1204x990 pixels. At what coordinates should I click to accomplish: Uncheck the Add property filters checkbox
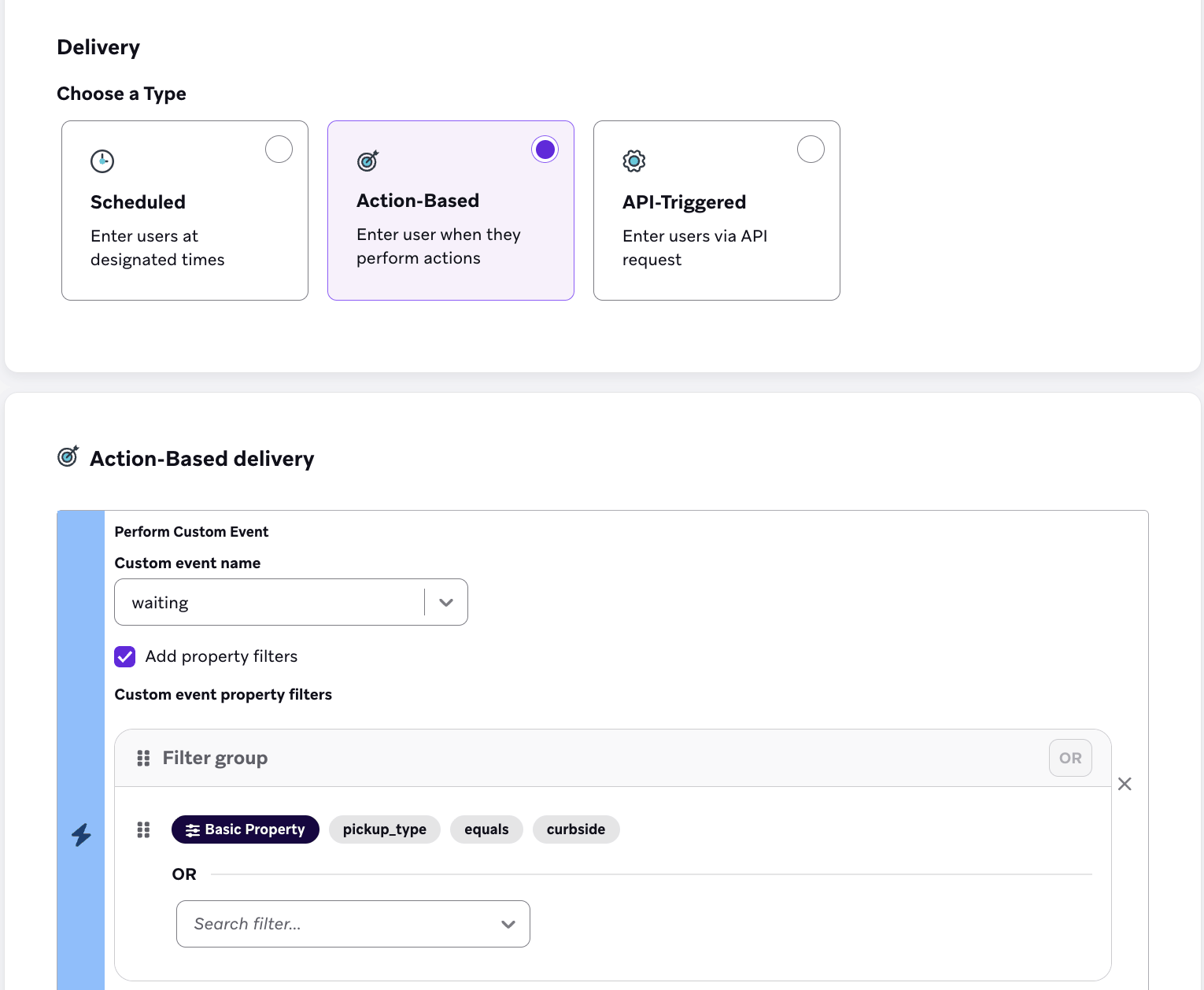(124, 656)
